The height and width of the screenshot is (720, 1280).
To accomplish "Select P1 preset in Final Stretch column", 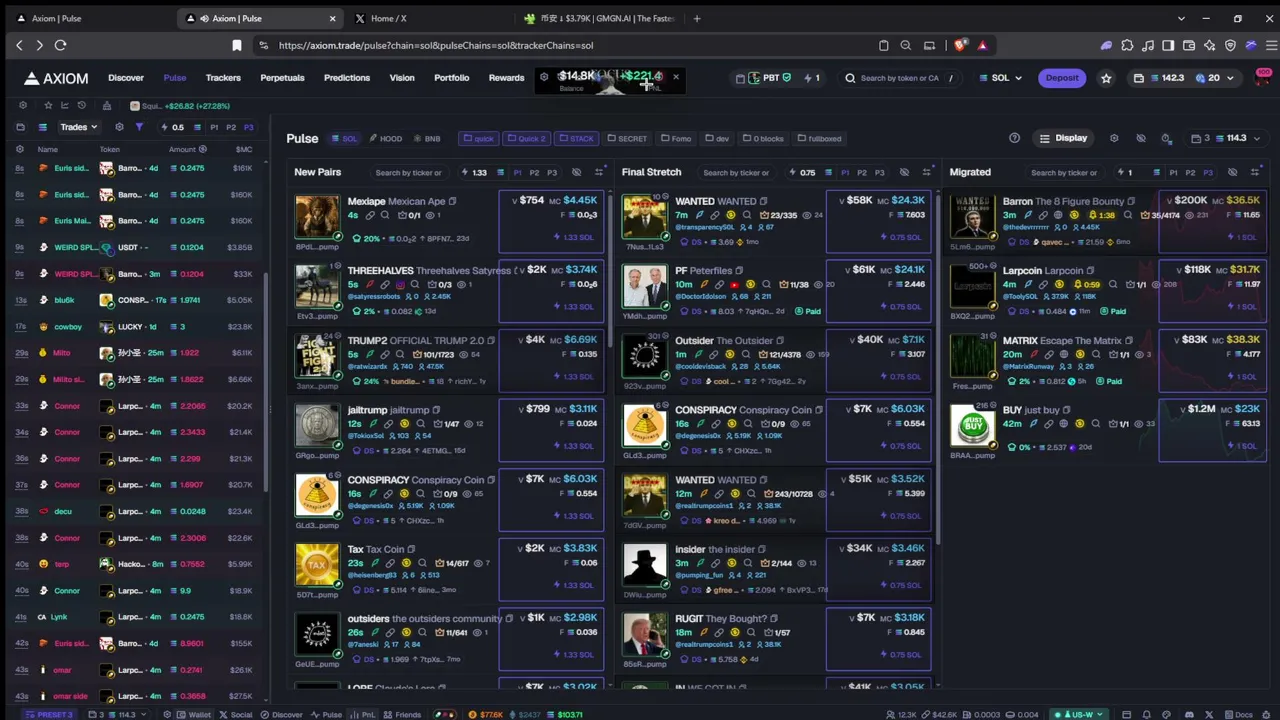I will tap(845, 173).
